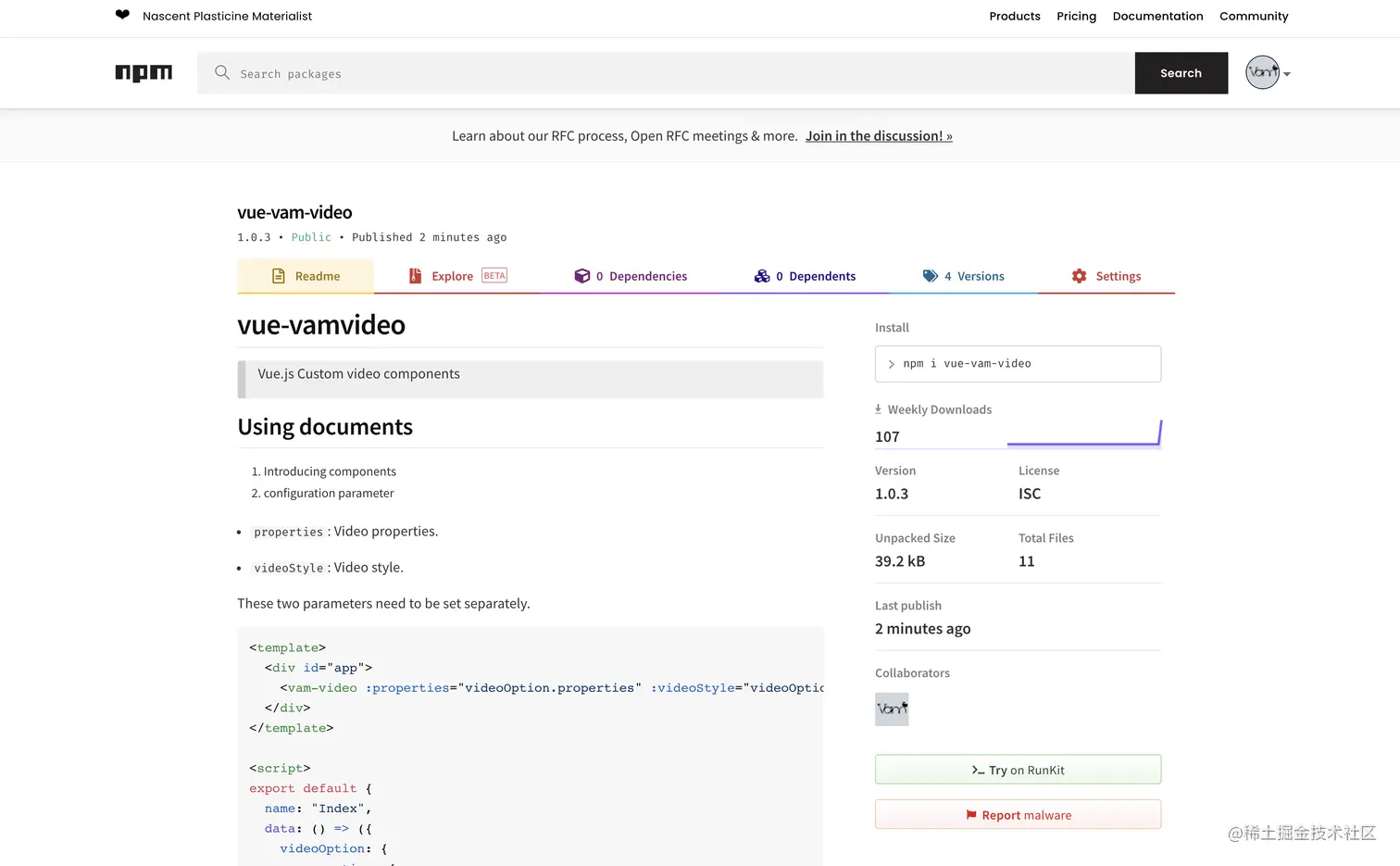This screenshot has width=1400, height=866.
Task: Click the heart icon in top bar
Action: click(122, 15)
